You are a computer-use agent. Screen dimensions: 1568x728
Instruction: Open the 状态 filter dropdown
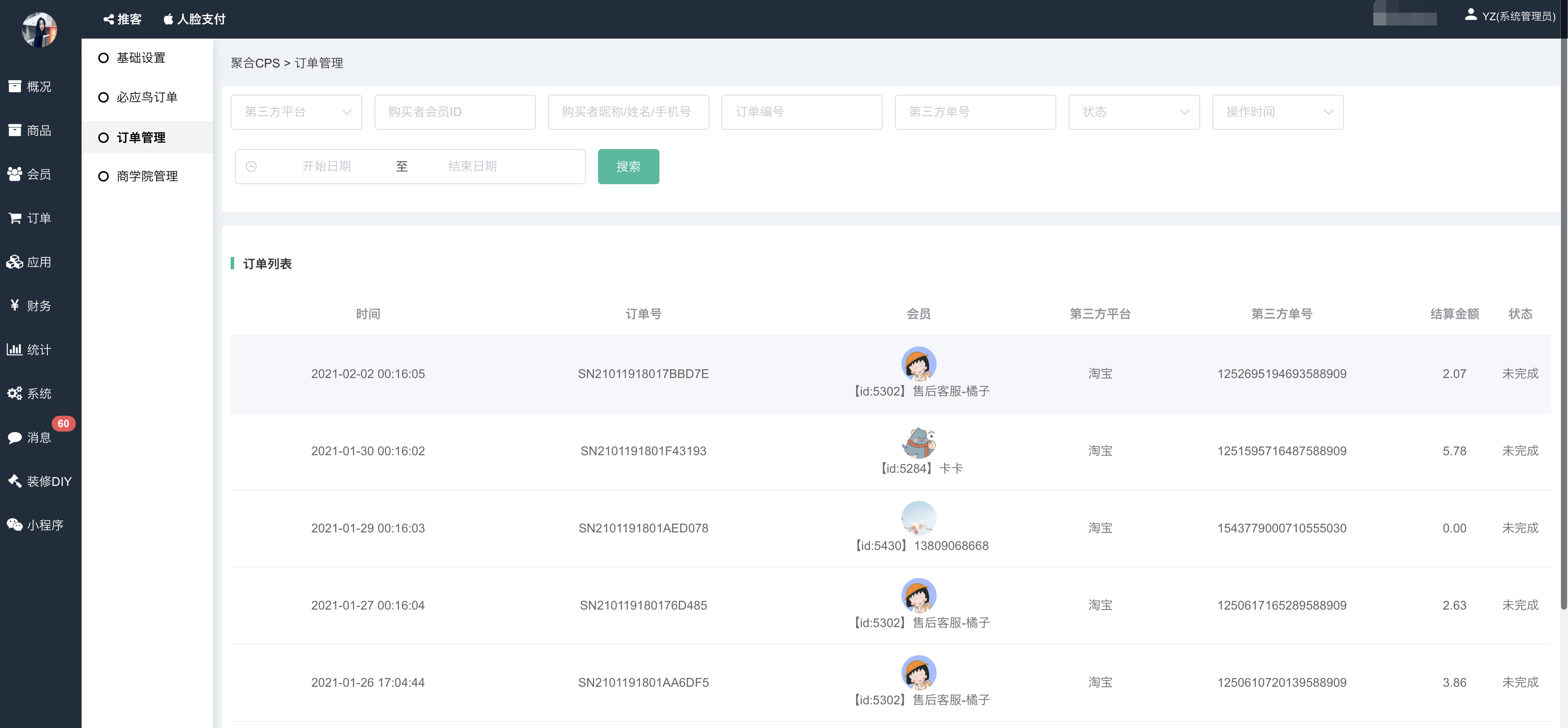(x=1133, y=112)
